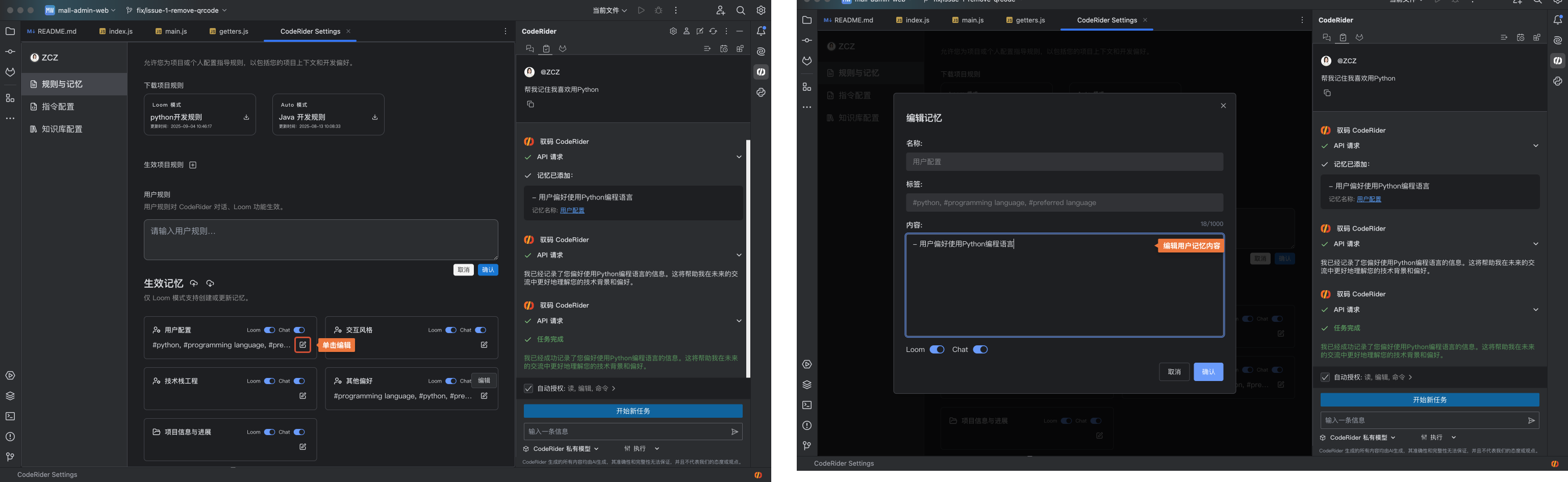Open the fix/issue-1-remove-qrcode branch dropdown
Viewport: 1568px width, 482px height.
[176, 10]
